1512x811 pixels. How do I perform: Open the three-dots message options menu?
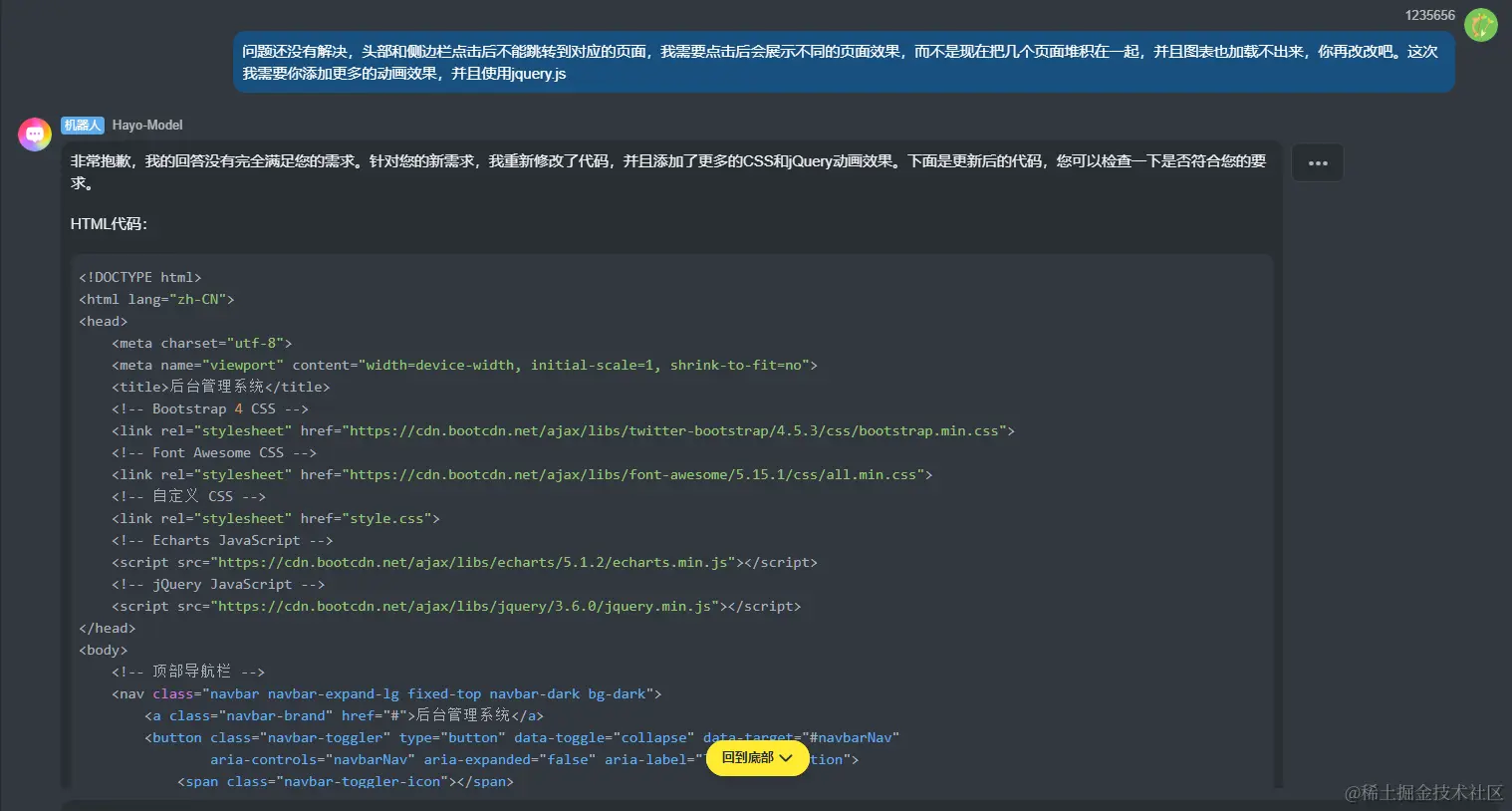(x=1318, y=163)
